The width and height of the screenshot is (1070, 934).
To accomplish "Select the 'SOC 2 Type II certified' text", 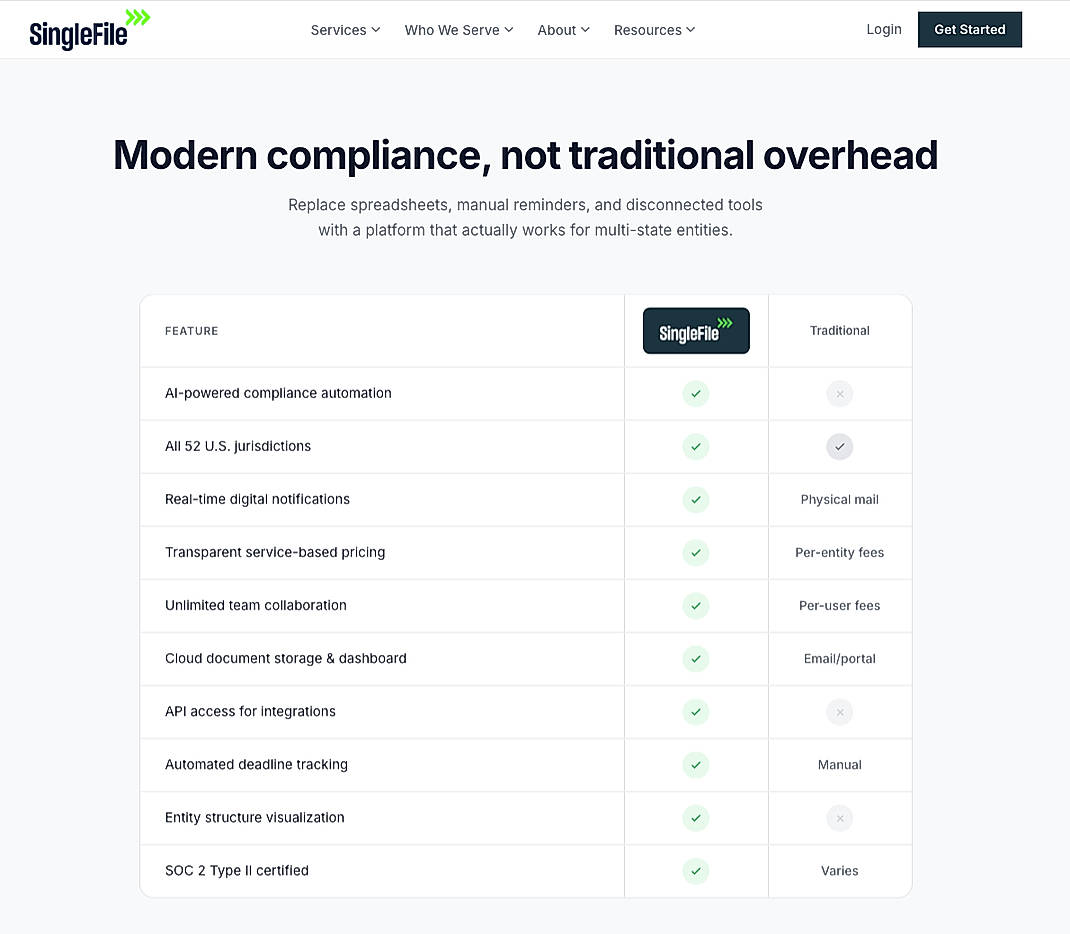I will [237, 871].
